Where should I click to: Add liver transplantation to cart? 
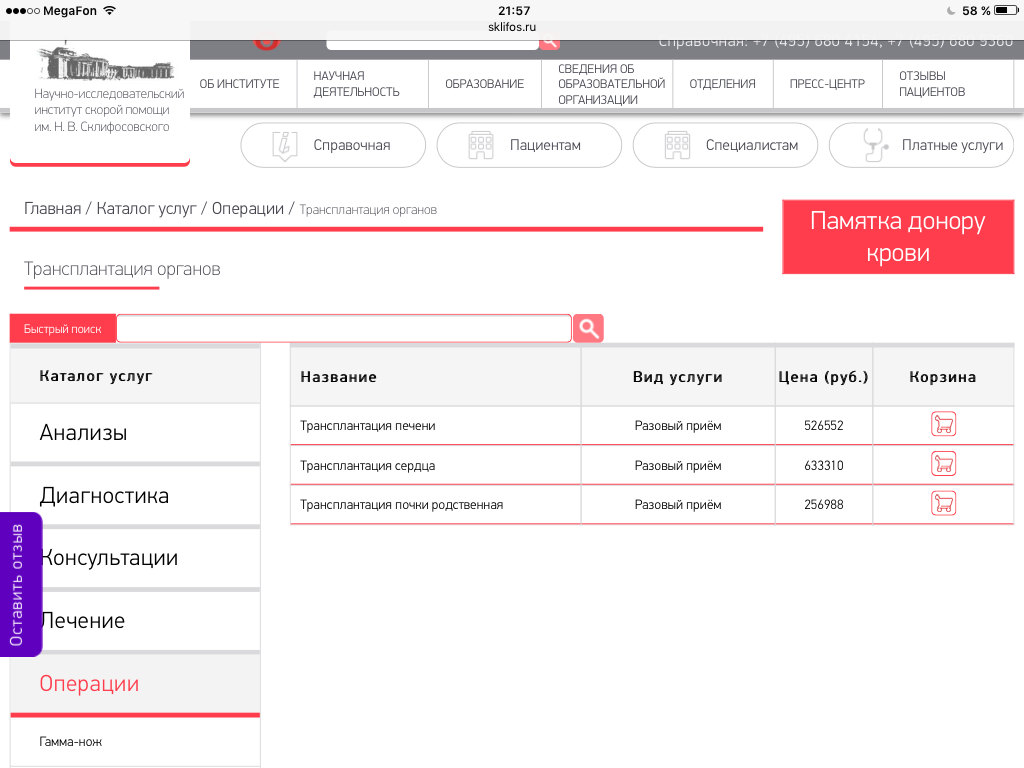pos(943,425)
